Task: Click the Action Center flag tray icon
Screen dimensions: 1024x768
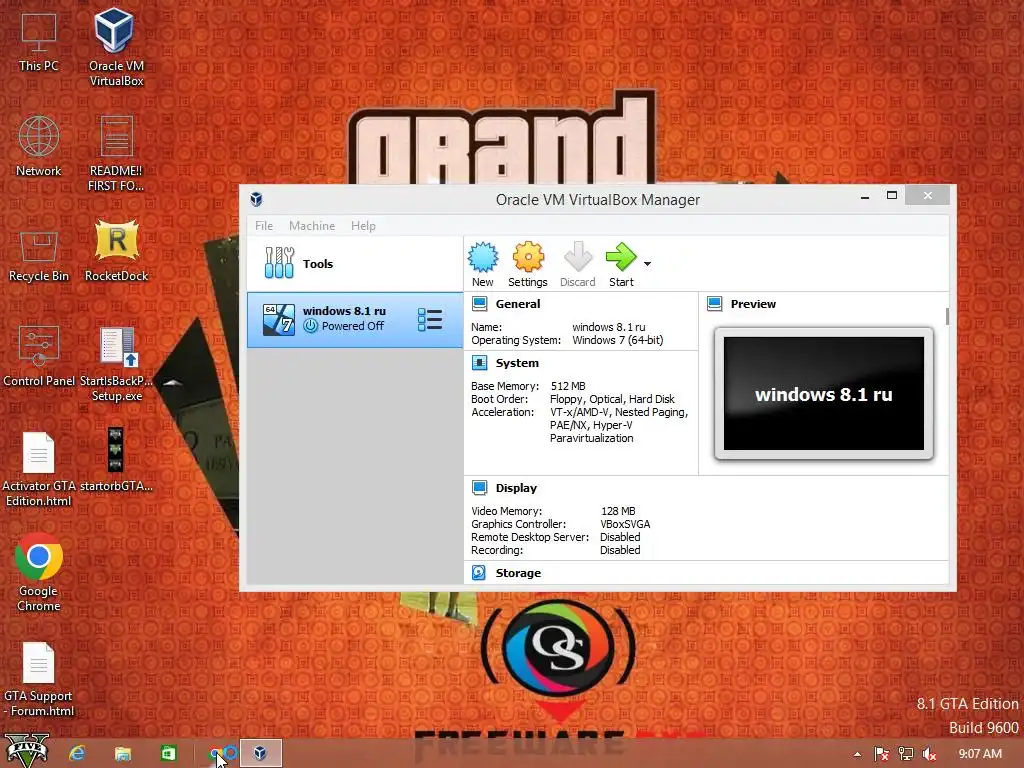Action: coord(881,754)
